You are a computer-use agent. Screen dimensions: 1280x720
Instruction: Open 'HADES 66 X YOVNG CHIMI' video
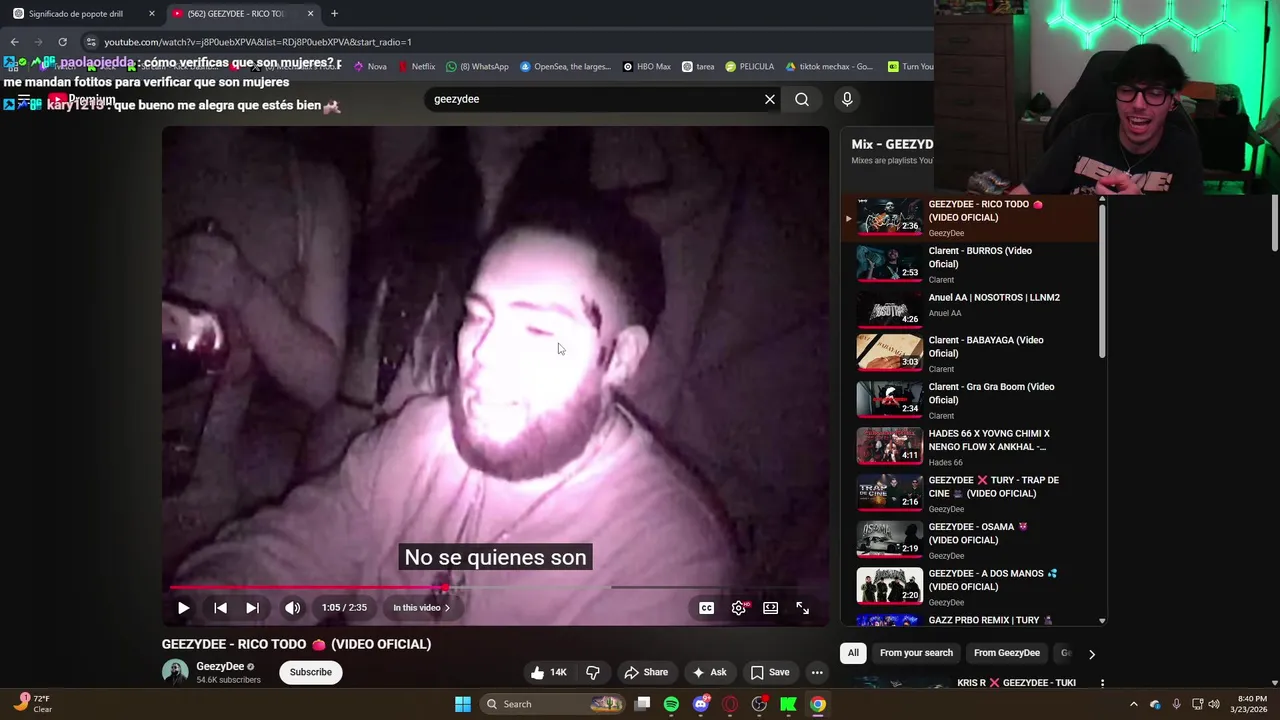(970, 447)
